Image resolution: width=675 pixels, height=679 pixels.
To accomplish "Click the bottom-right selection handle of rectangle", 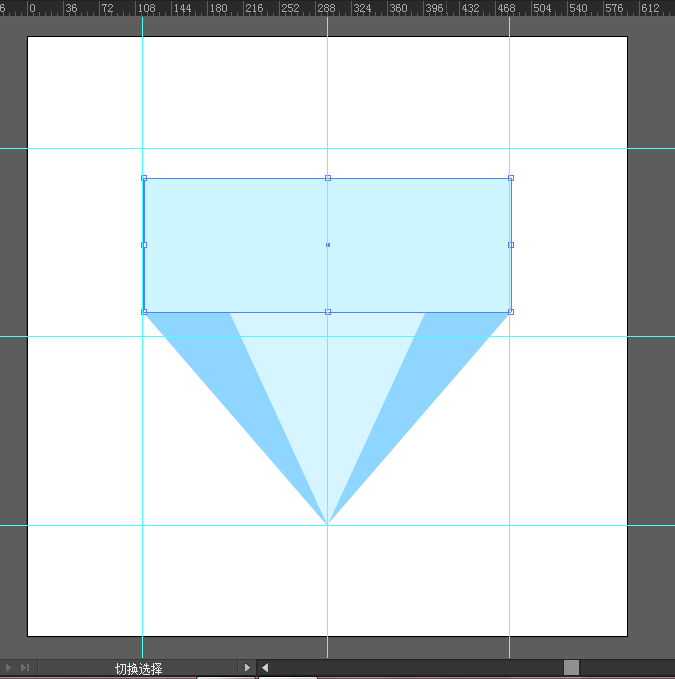I will pyautogui.click(x=511, y=312).
